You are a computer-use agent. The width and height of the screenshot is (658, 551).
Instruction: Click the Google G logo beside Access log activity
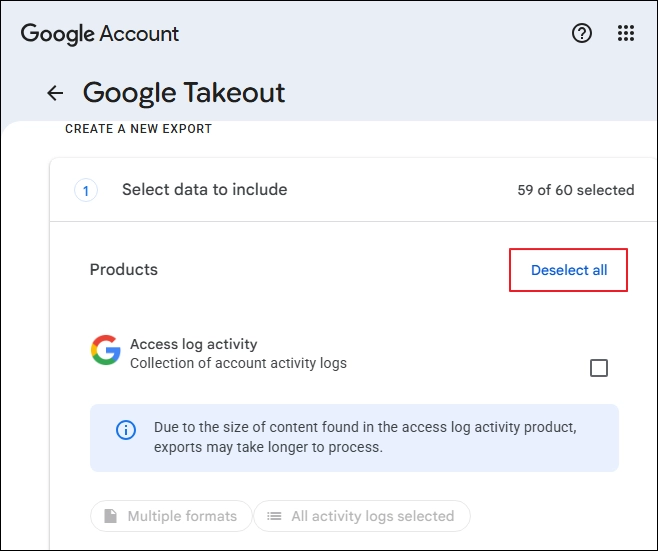tap(106, 350)
